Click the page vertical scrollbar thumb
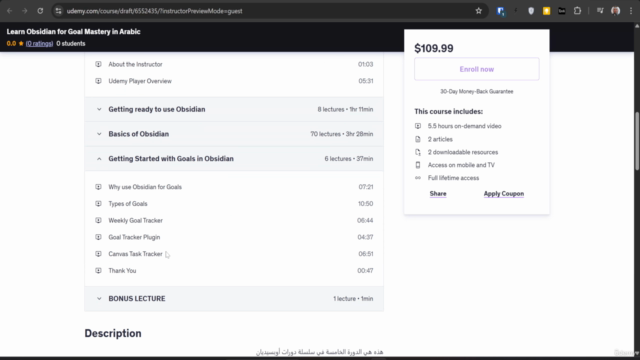640x360 pixels. 637,141
